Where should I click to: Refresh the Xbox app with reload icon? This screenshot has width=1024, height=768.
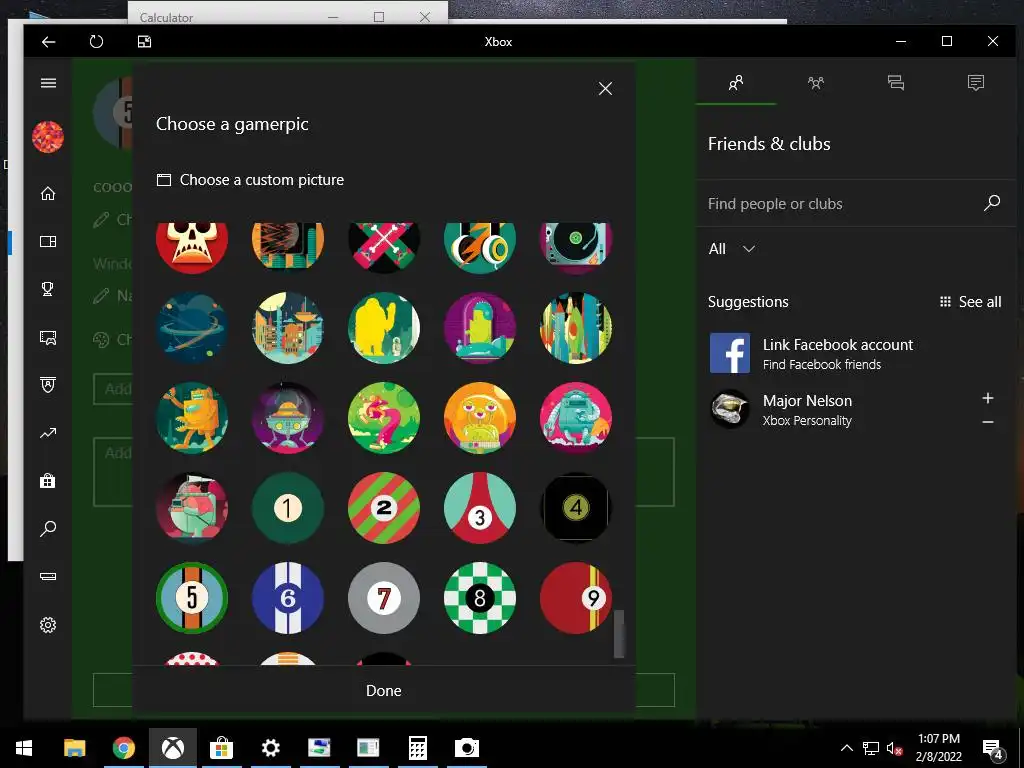[x=96, y=42]
